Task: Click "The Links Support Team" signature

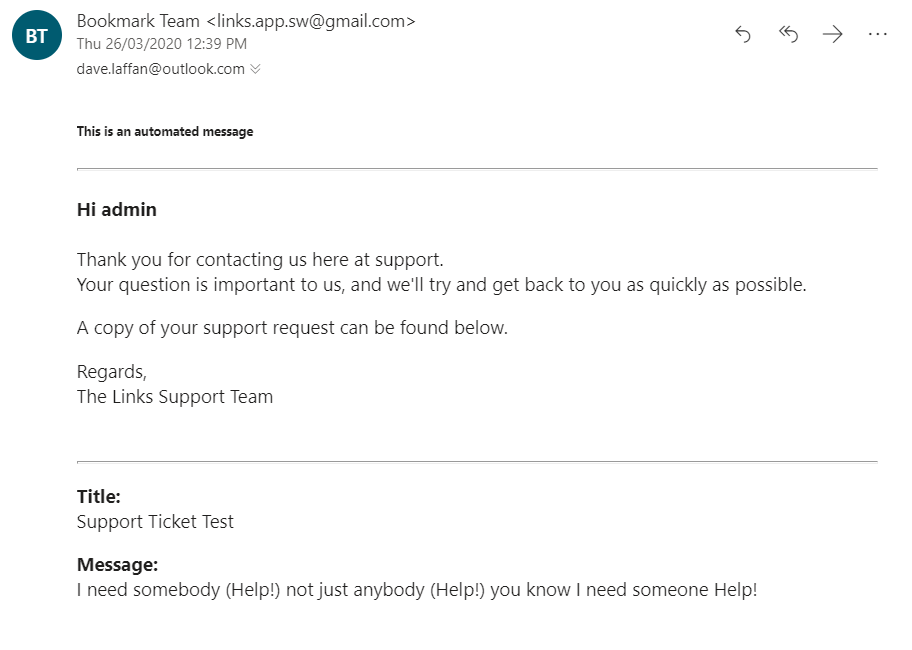Action: pyautogui.click(x=175, y=396)
